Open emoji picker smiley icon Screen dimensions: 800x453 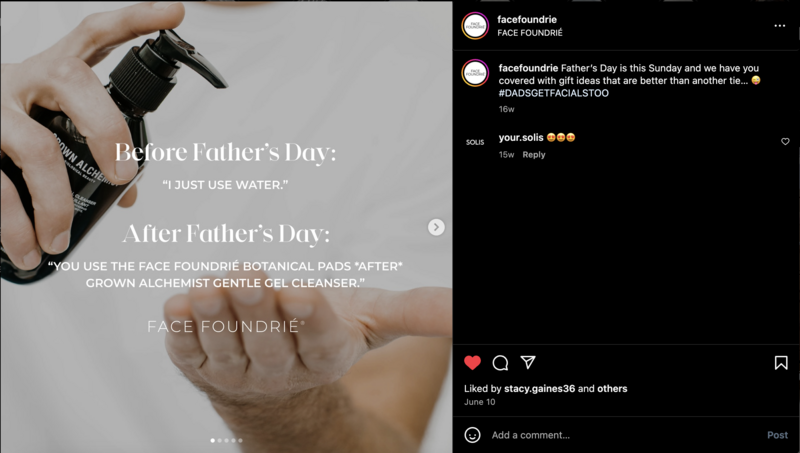click(x=472, y=435)
